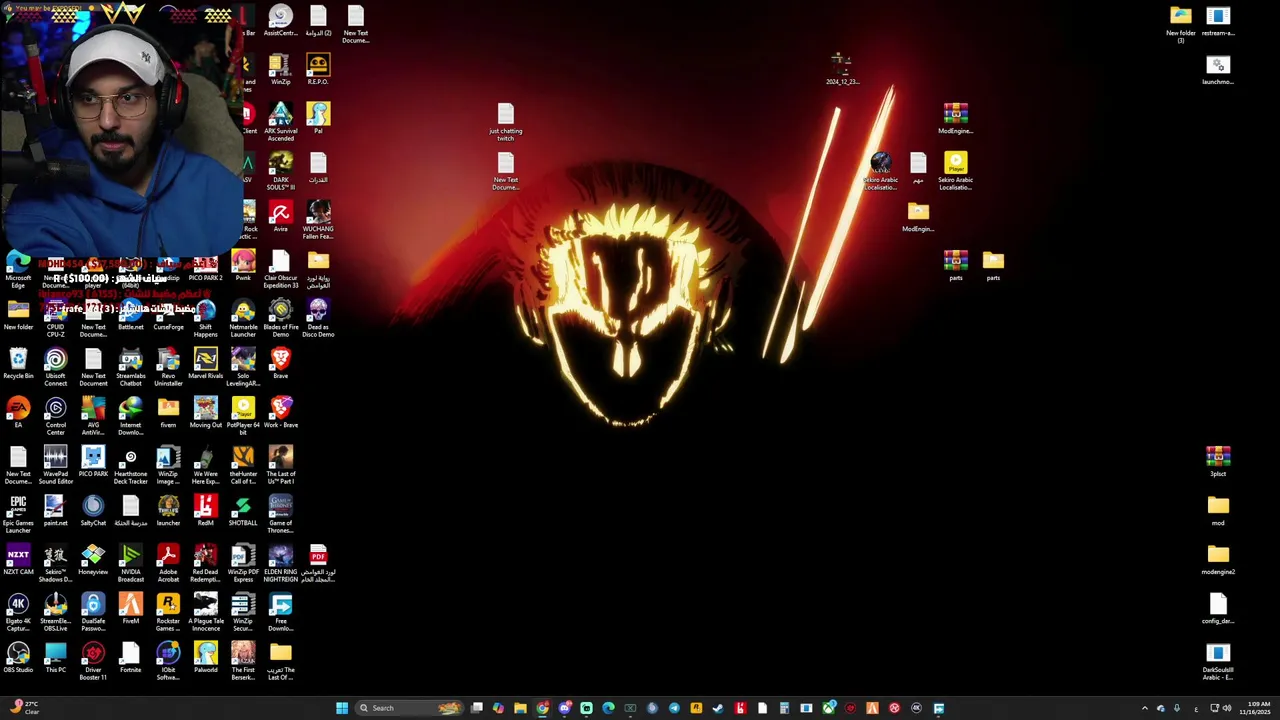
Task: Click the DualSafe Password icon
Action: coord(93,612)
